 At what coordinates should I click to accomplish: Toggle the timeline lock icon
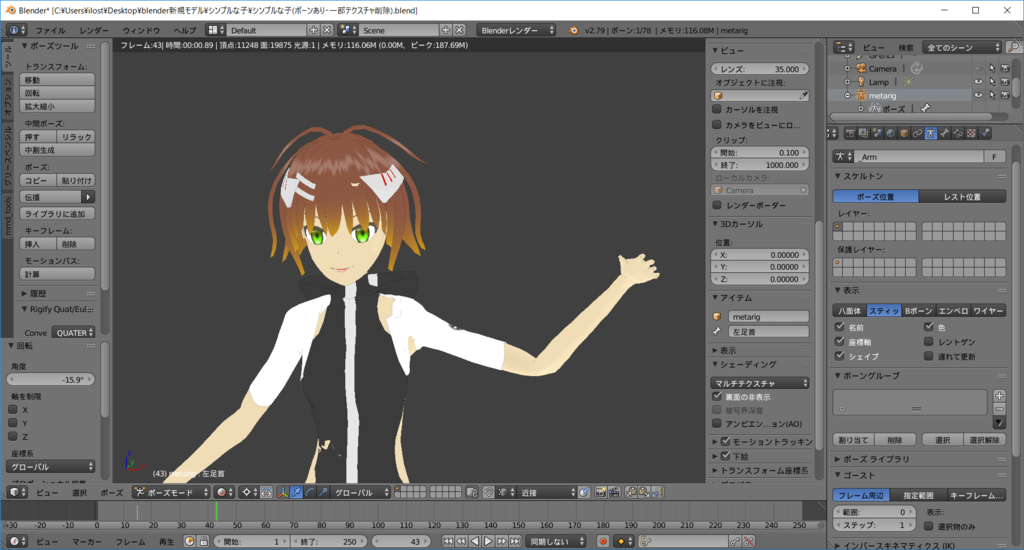[203, 541]
